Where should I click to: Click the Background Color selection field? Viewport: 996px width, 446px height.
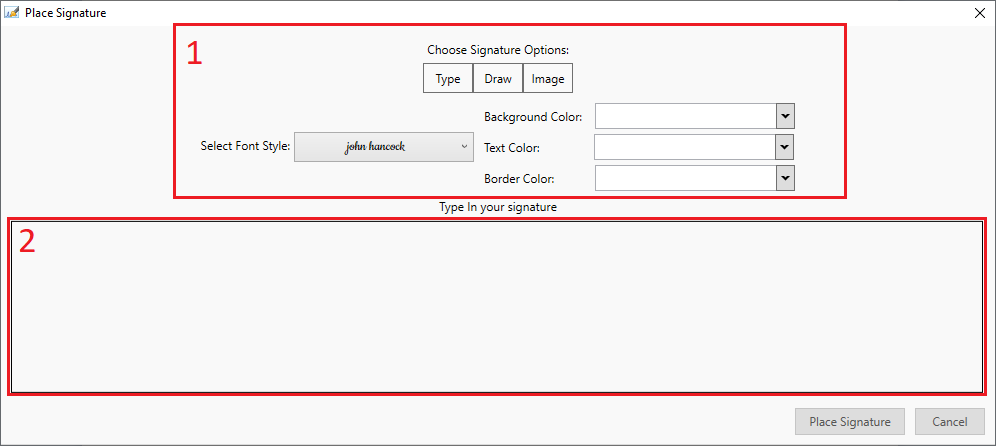click(685, 116)
